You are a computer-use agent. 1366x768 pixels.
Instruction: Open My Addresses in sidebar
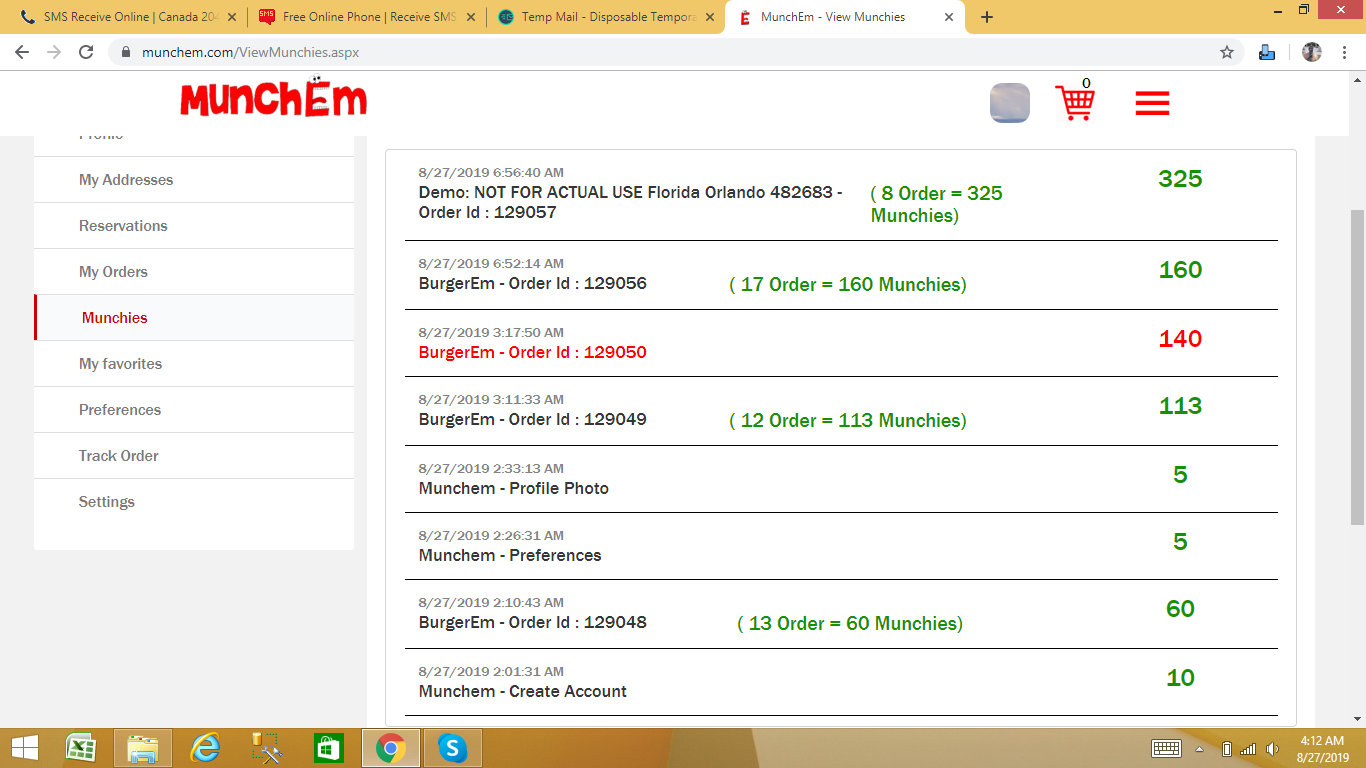point(126,180)
